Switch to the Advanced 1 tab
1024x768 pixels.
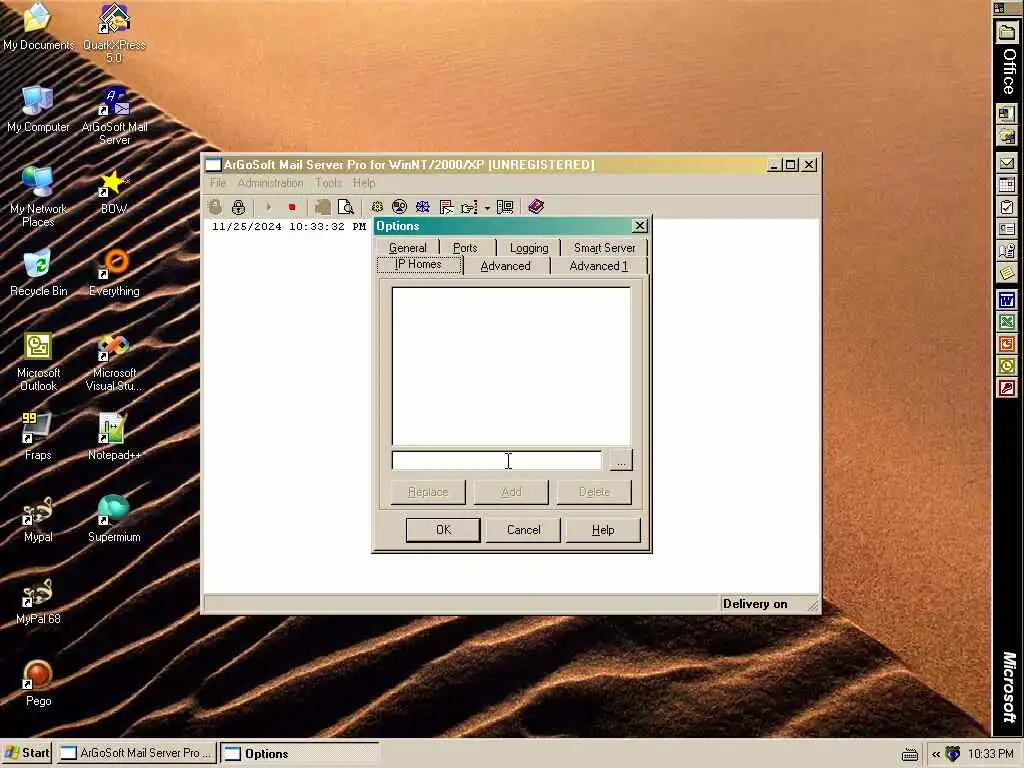pos(598,266)
